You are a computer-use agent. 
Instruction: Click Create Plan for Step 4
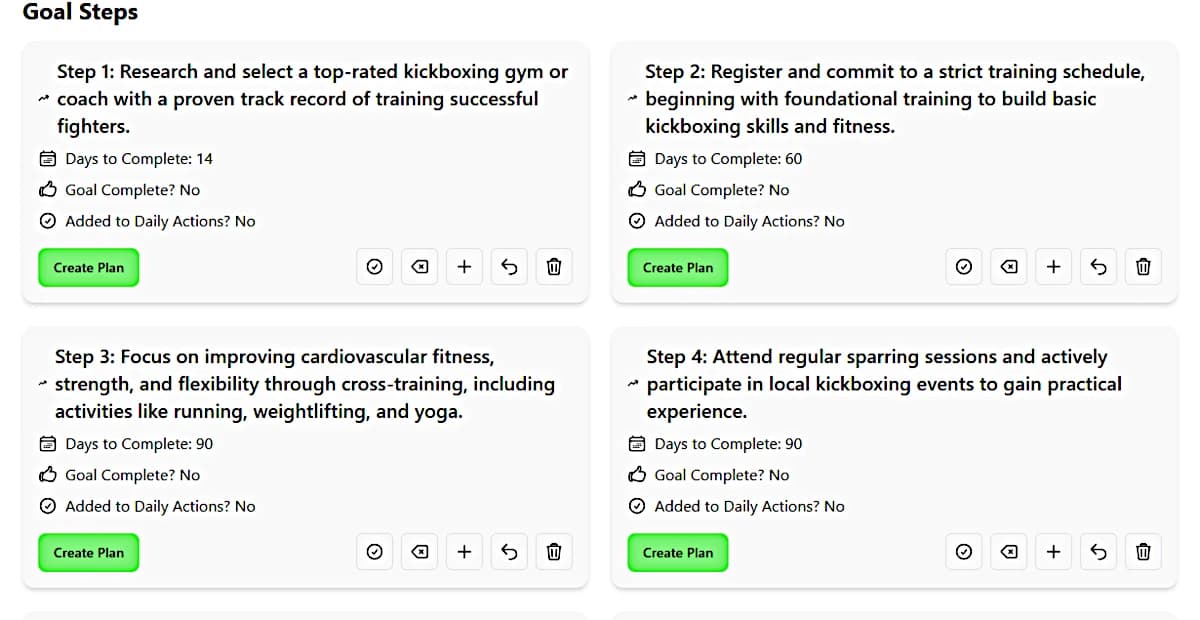678,552
